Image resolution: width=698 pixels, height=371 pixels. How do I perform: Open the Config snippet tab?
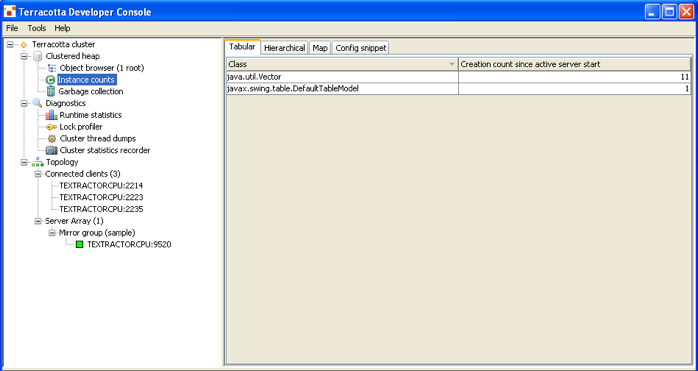361,48
